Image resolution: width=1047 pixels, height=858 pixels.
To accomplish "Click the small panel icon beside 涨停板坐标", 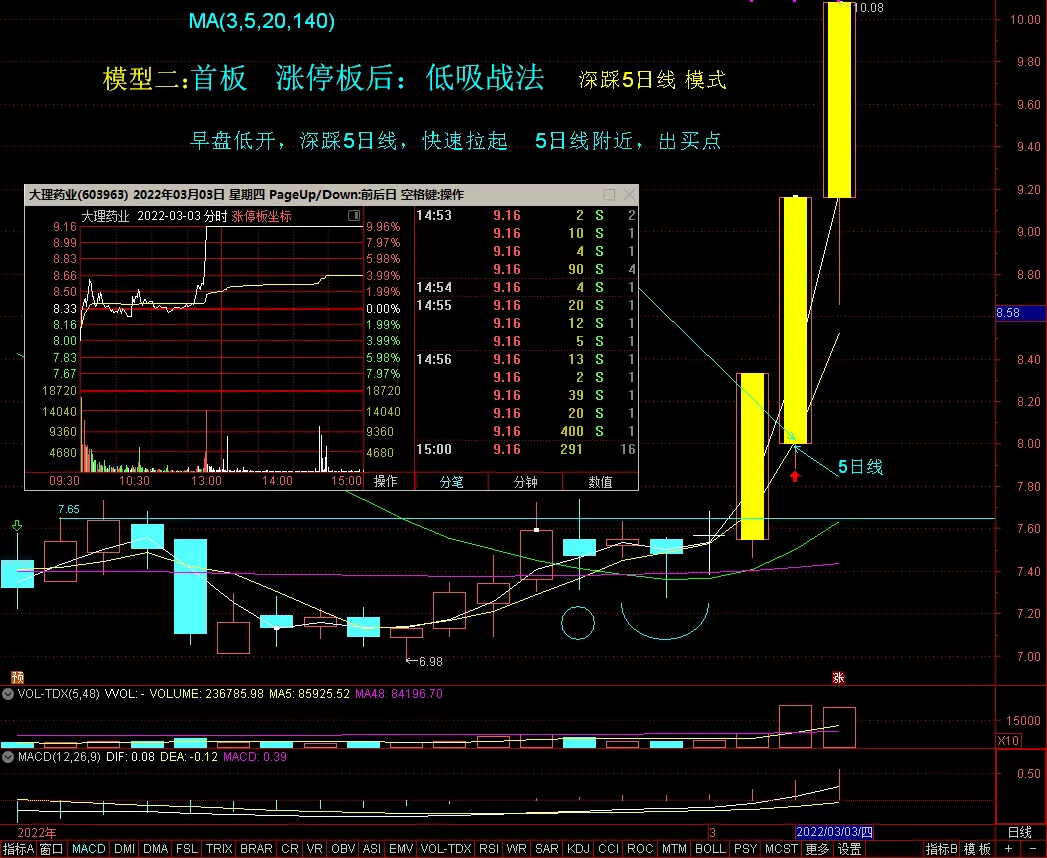I will (354, 216).
